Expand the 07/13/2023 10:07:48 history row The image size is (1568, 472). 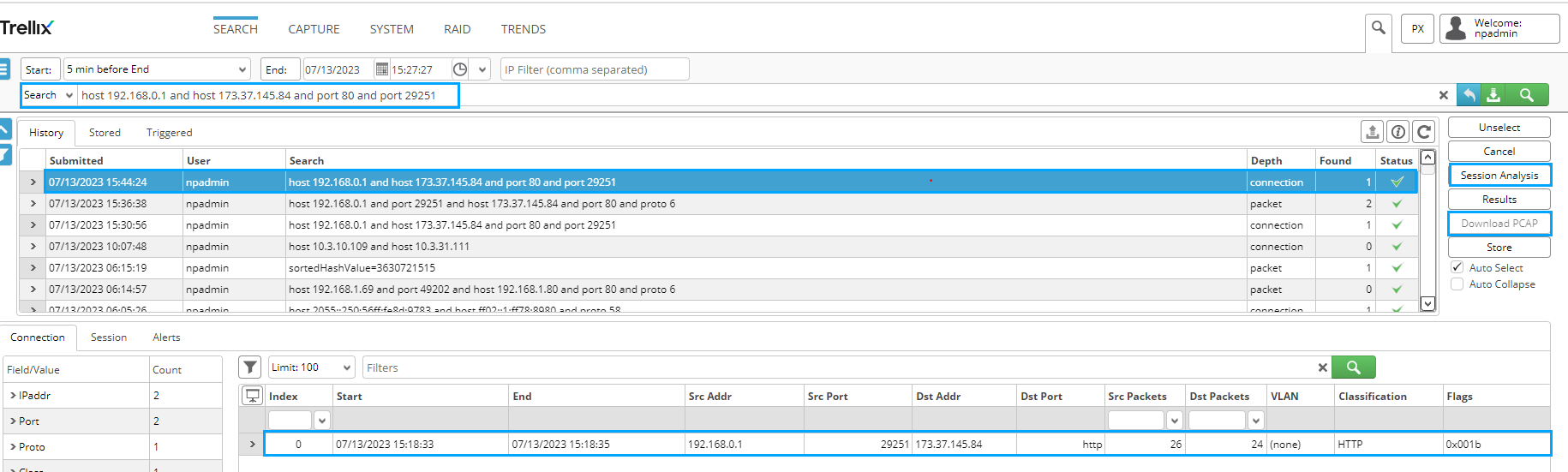tap(33, 247)
